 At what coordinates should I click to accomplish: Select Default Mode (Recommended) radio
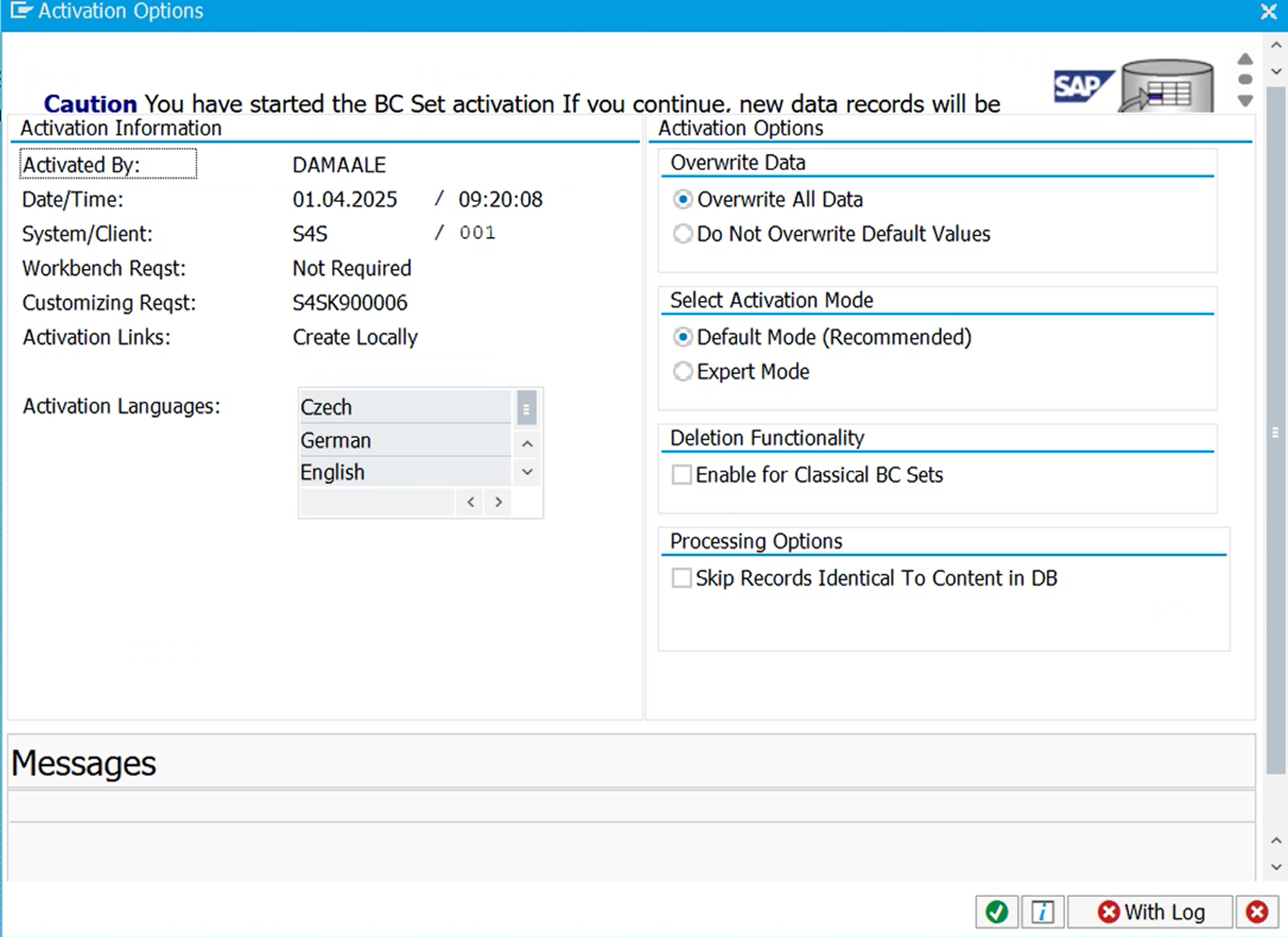[x=683, y=337]
